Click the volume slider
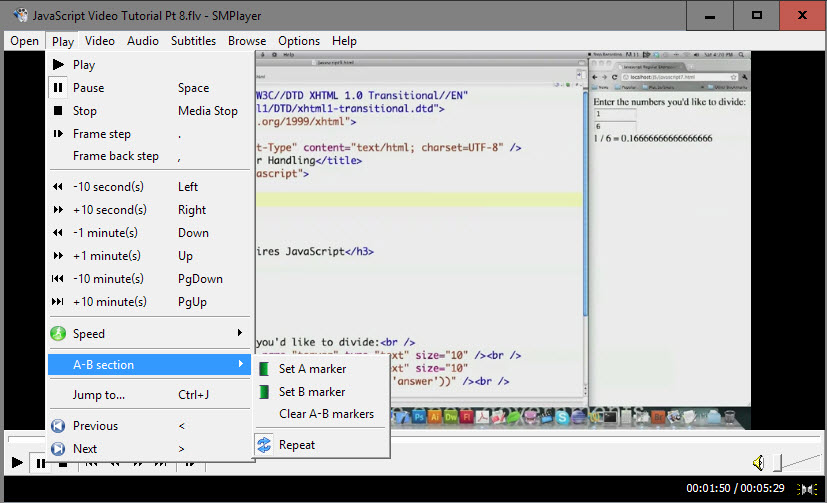This screenshot has height=503, width=827. coord(797,463)
